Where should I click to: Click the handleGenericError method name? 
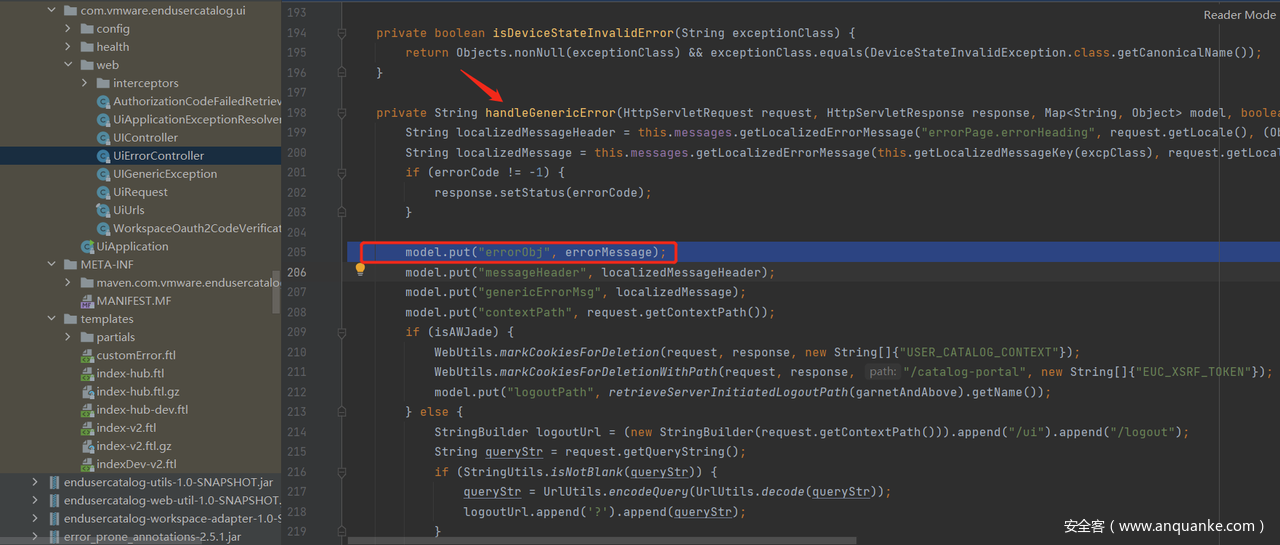tap(550, 113)
